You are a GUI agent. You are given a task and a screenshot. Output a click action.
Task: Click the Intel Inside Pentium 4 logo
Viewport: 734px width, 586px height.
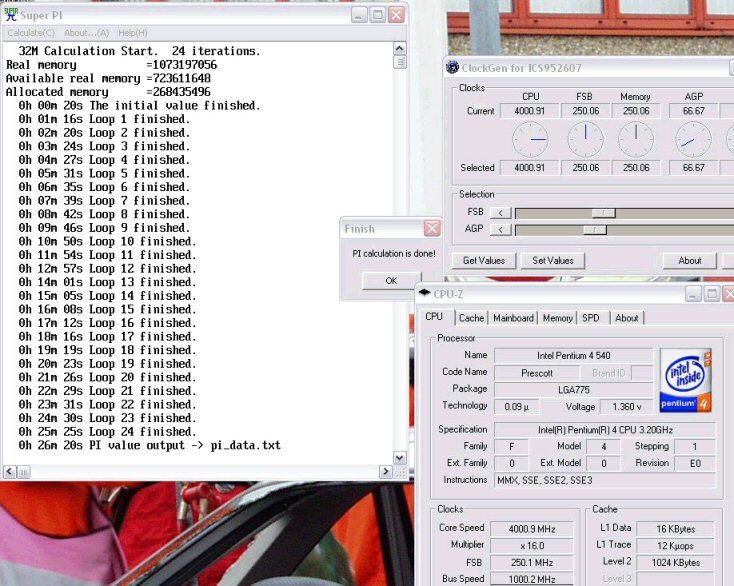(x=685, y=380)
